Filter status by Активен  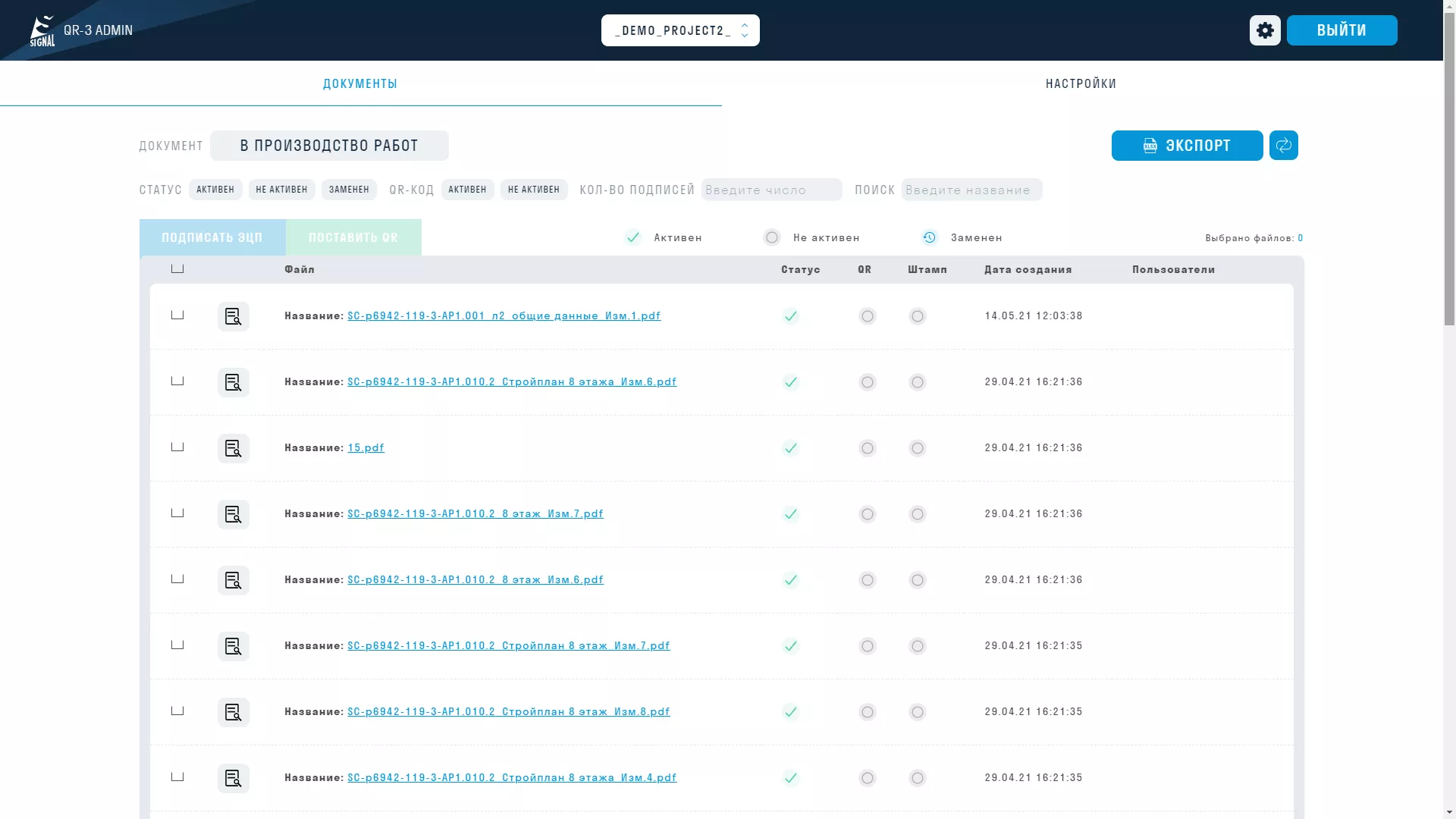point(215,190)
